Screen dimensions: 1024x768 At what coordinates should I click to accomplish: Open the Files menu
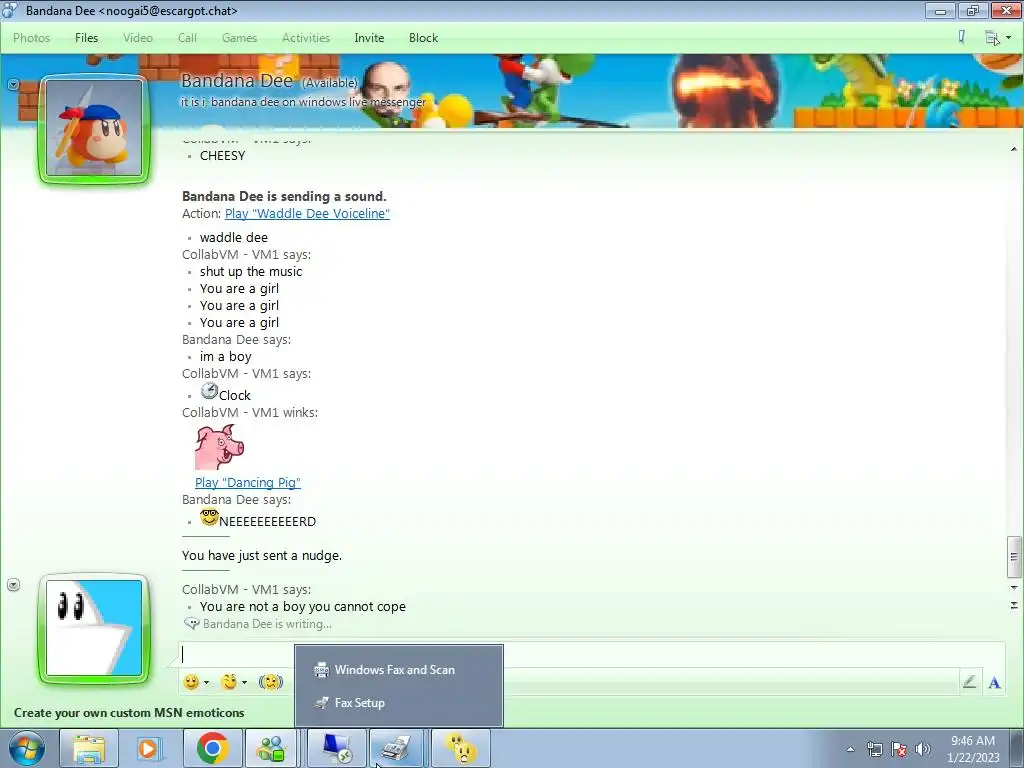click(86, 38)
